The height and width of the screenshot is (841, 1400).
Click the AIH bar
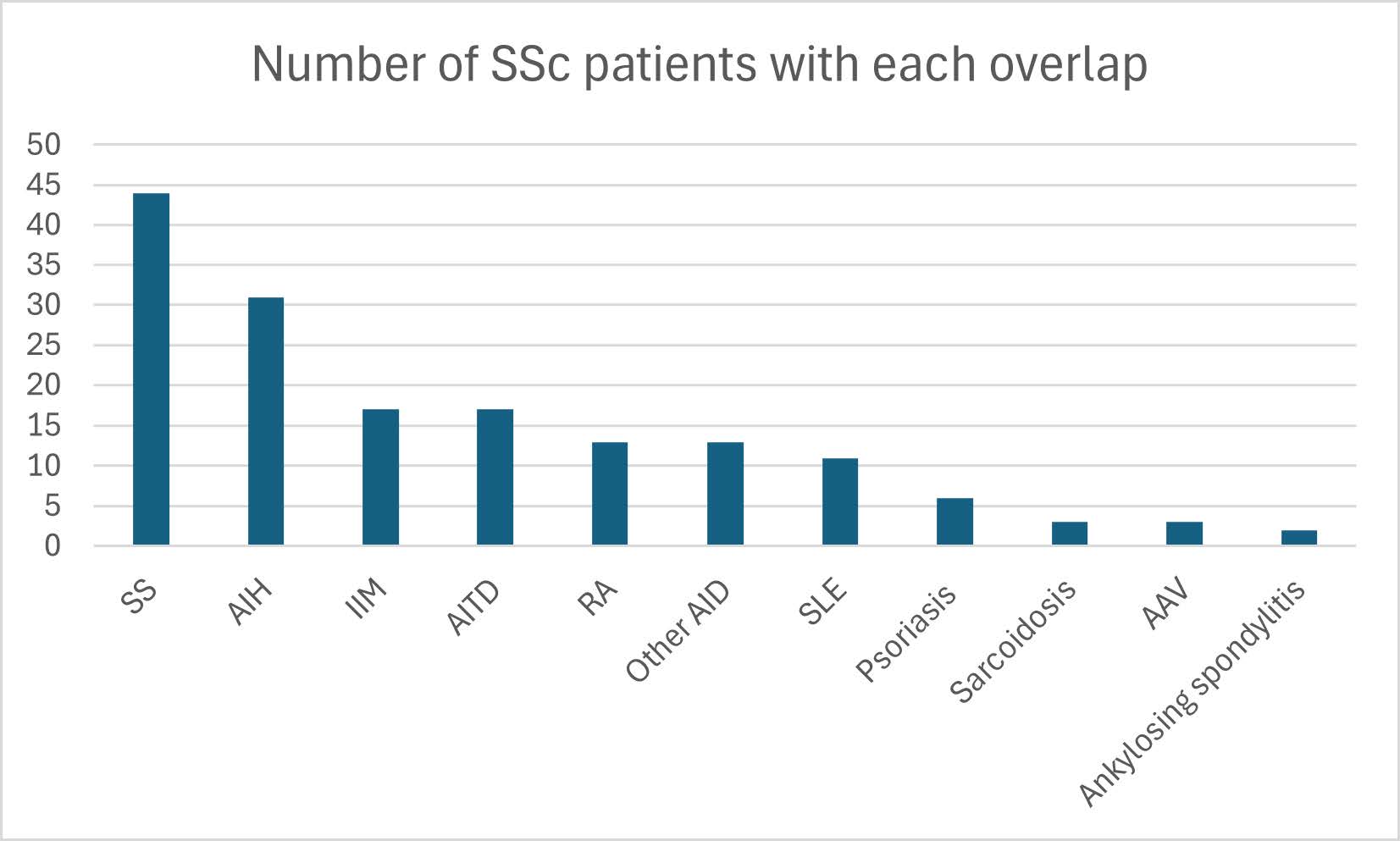click(266, 421)
